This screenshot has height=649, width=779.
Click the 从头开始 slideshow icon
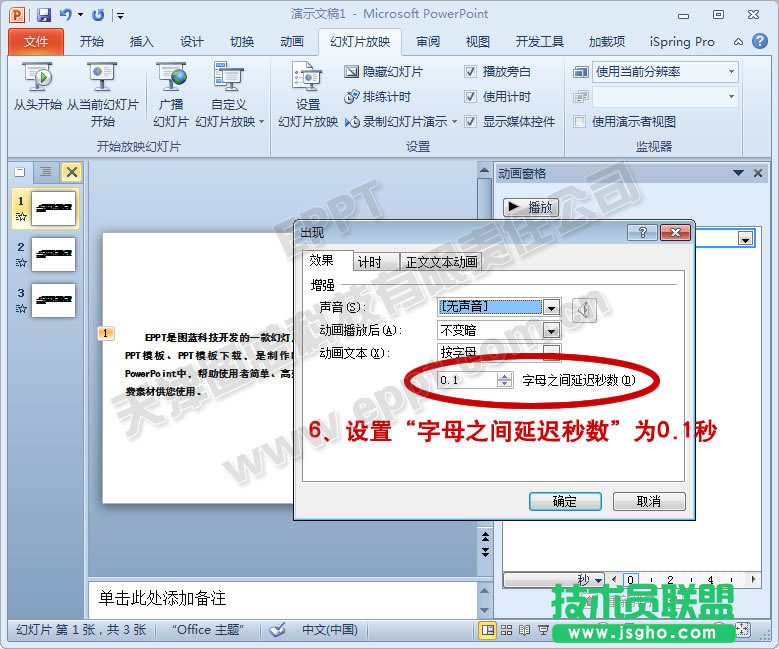(37, 78)
